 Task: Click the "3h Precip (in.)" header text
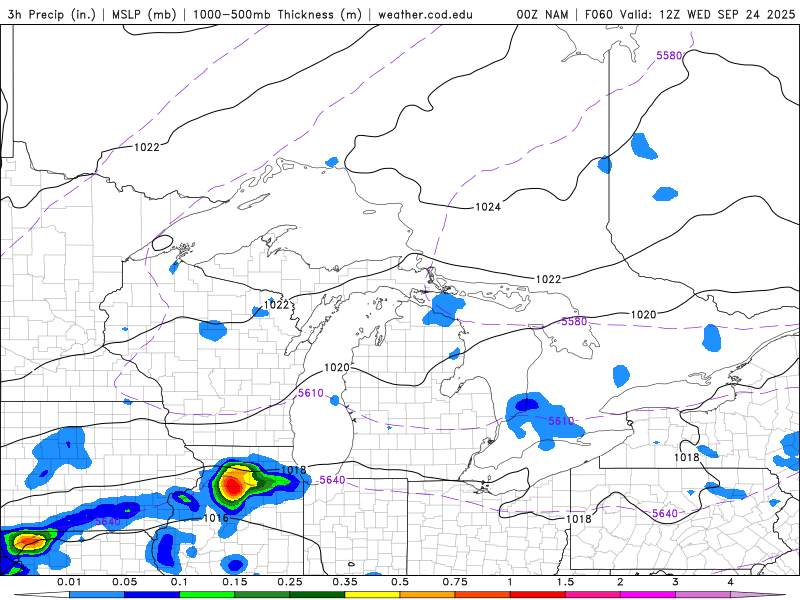52,14
